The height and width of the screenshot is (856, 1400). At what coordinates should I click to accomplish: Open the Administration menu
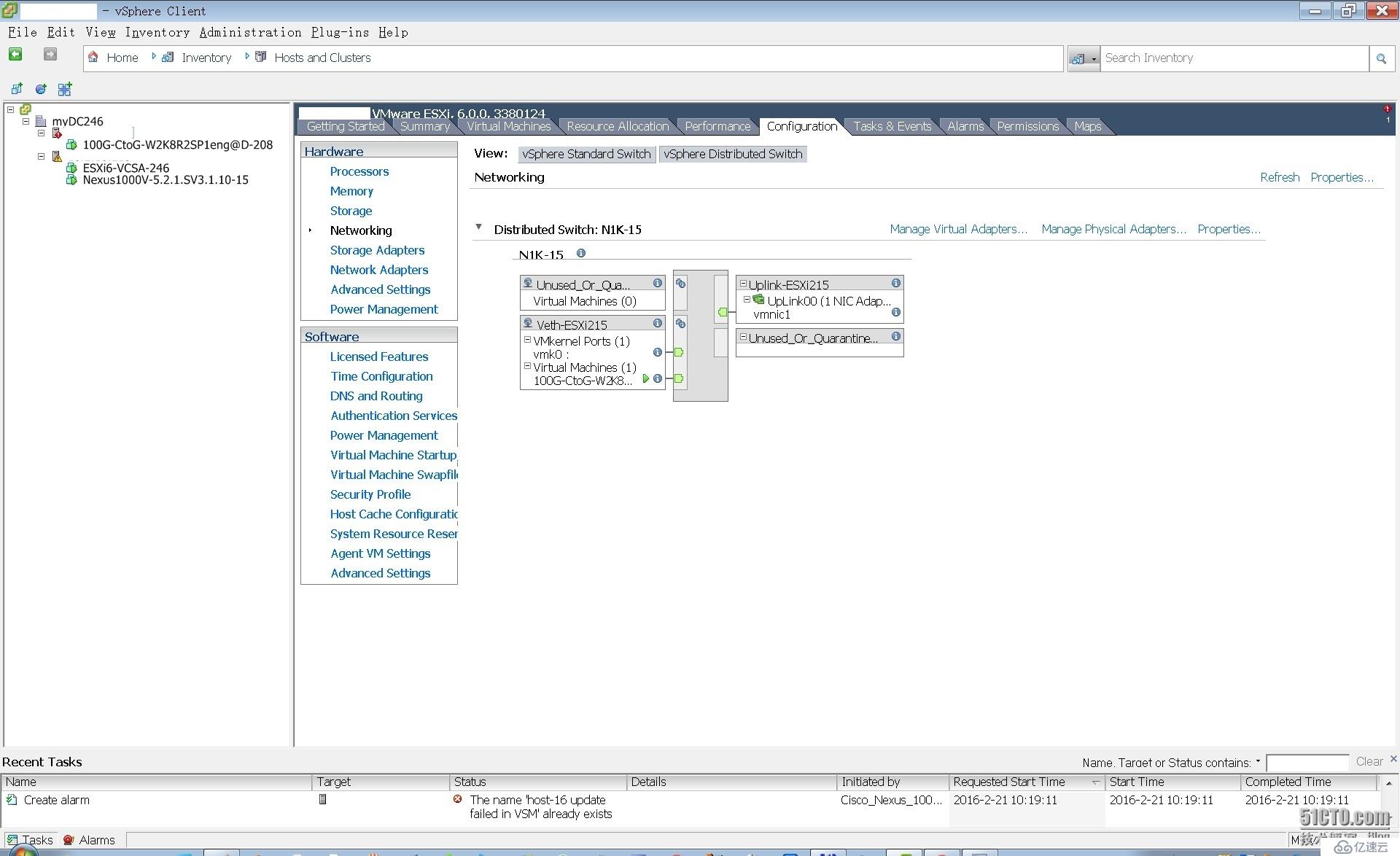pyautogui.click(x=250, y=32)
